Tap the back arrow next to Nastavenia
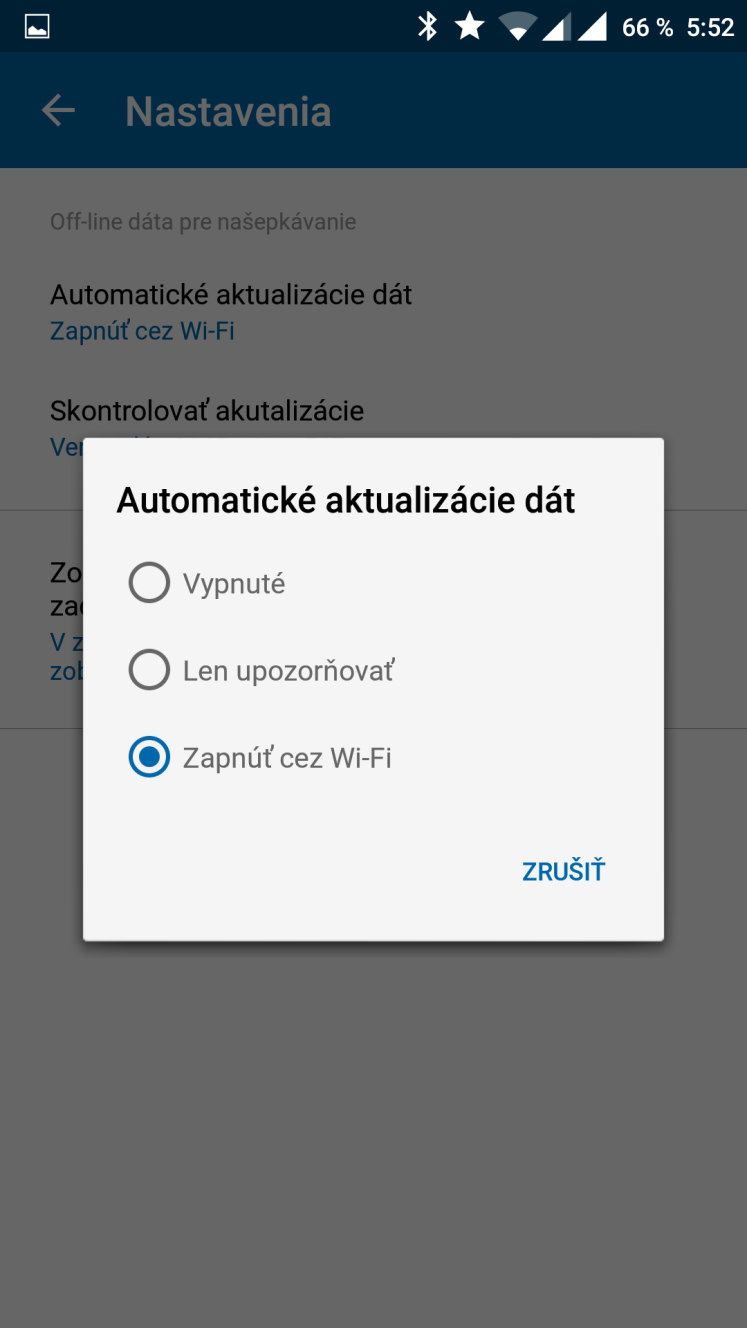The image size is (747, 1328). pyautogui.click(x=58, y=111)
